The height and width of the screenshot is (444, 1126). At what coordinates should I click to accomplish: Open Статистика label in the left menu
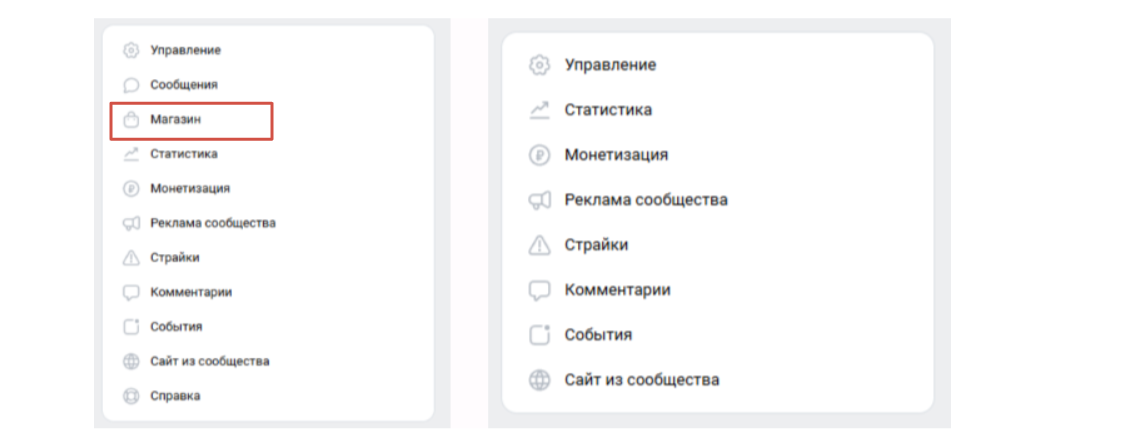184,154
